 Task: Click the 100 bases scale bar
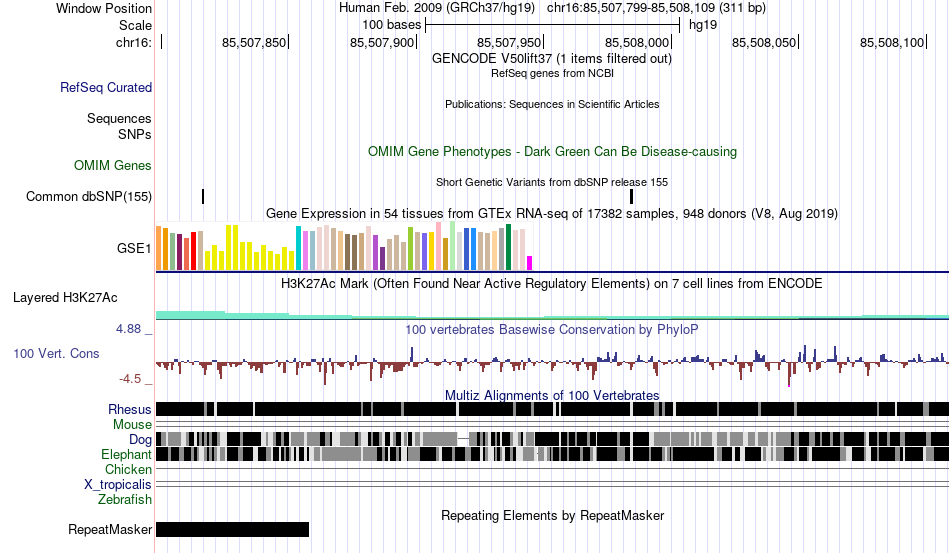click(553, 25)
